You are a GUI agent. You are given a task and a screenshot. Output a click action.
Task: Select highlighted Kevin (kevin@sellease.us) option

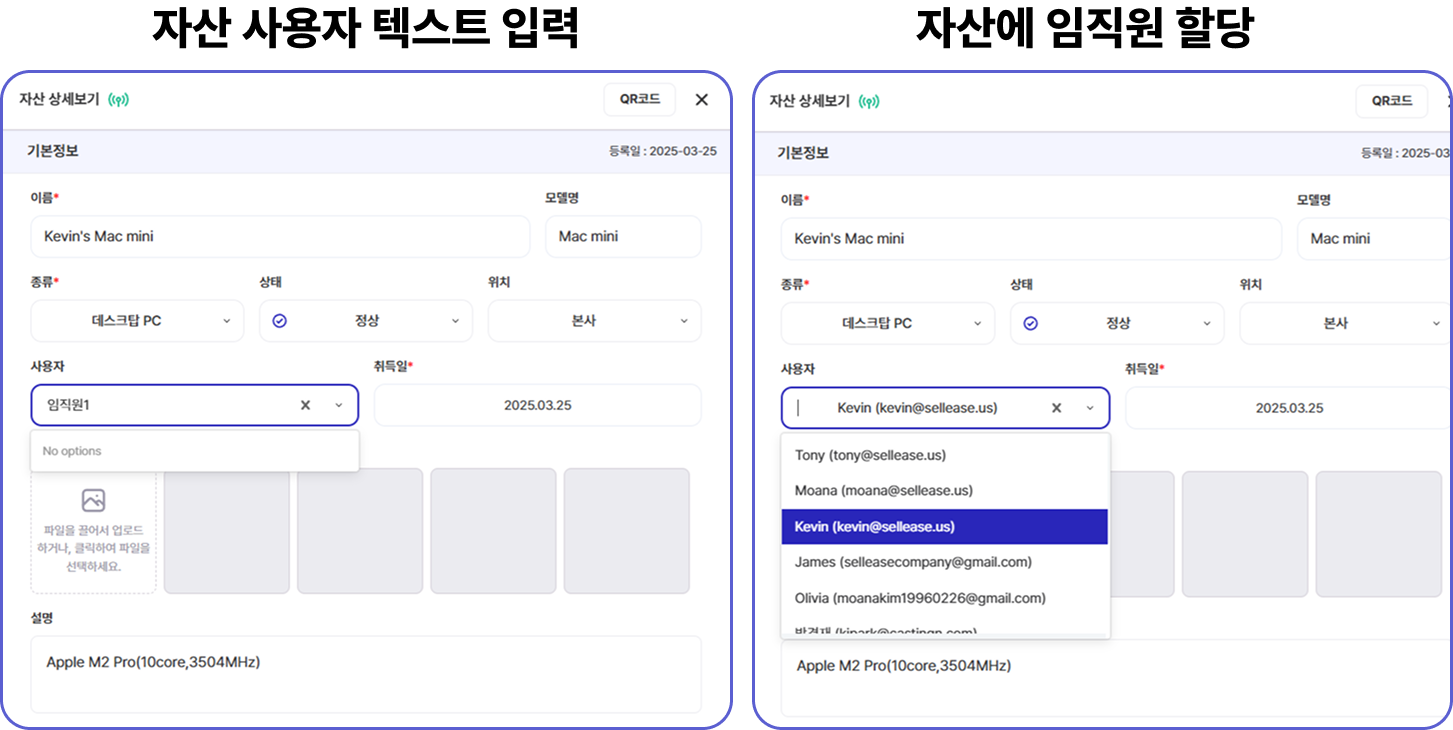coord(945,526)
